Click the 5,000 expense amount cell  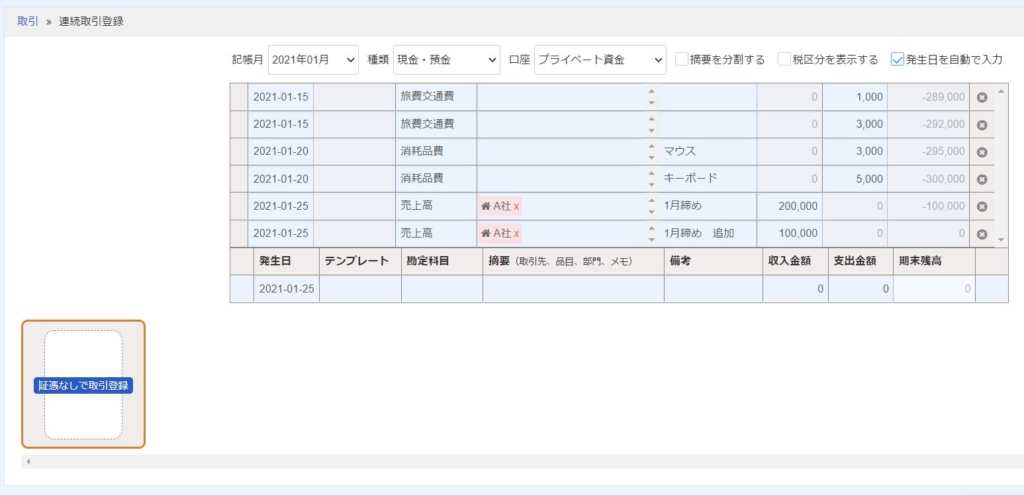(854, 178)
